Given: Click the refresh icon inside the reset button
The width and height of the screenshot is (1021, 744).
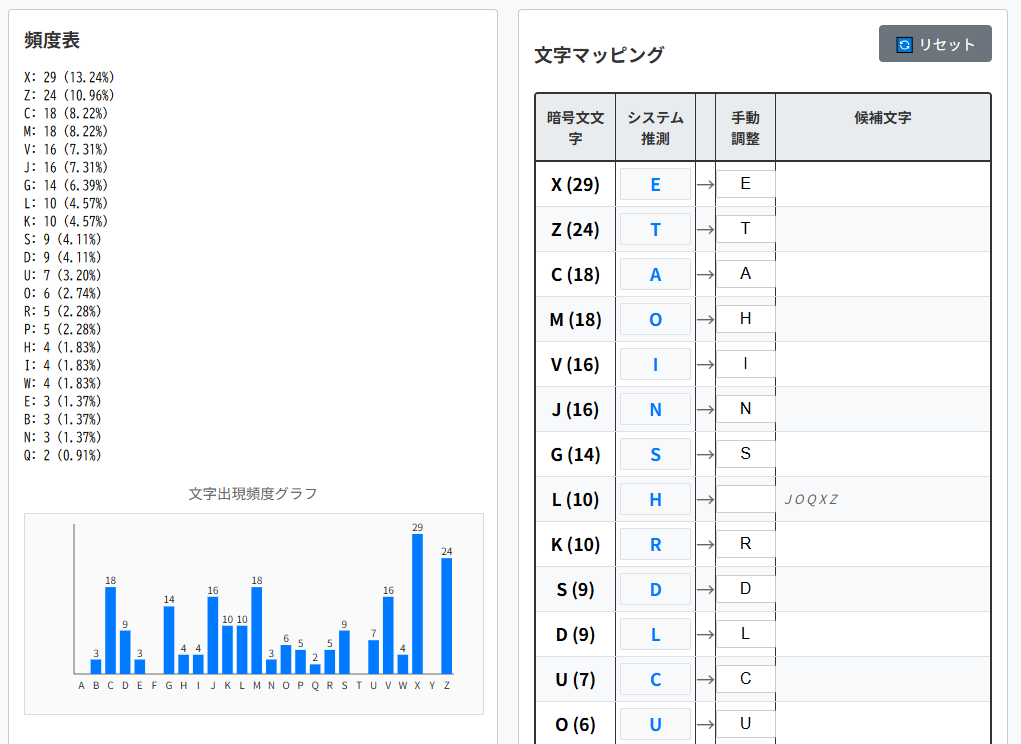Looking at the screenshot, I should coord(904,45).
